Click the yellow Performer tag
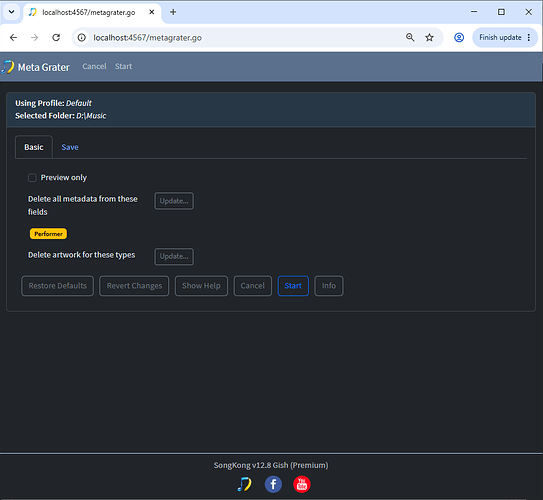Viewport: 543px width, 500px height. pos(48,234)
